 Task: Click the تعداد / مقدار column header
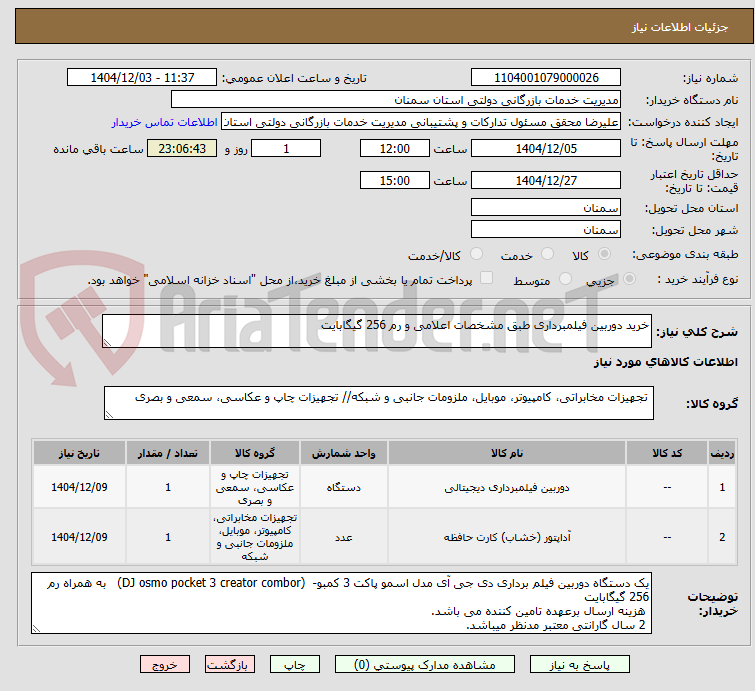[168, 454]
